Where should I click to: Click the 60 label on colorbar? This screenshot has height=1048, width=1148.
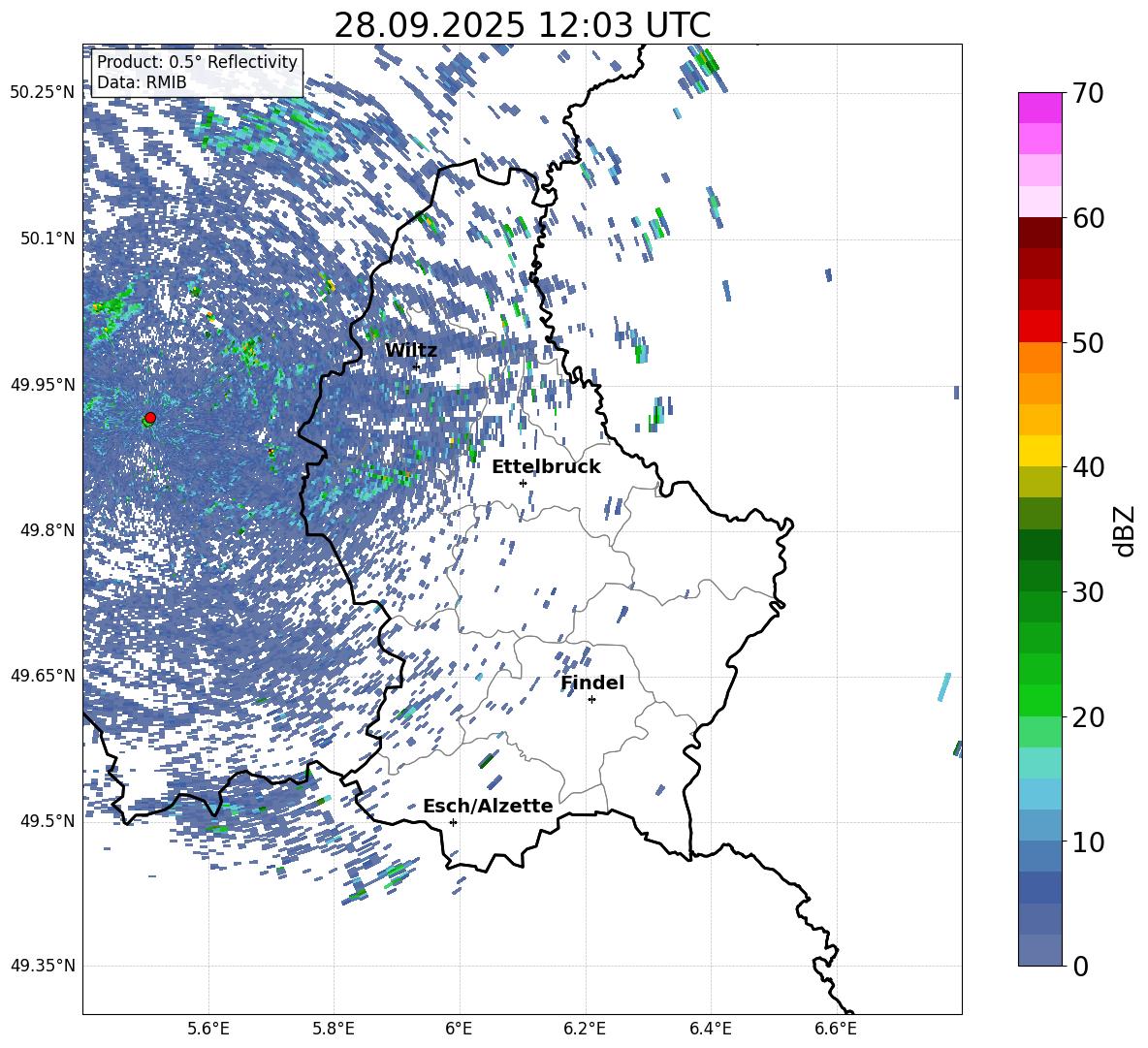(1088, 218)
